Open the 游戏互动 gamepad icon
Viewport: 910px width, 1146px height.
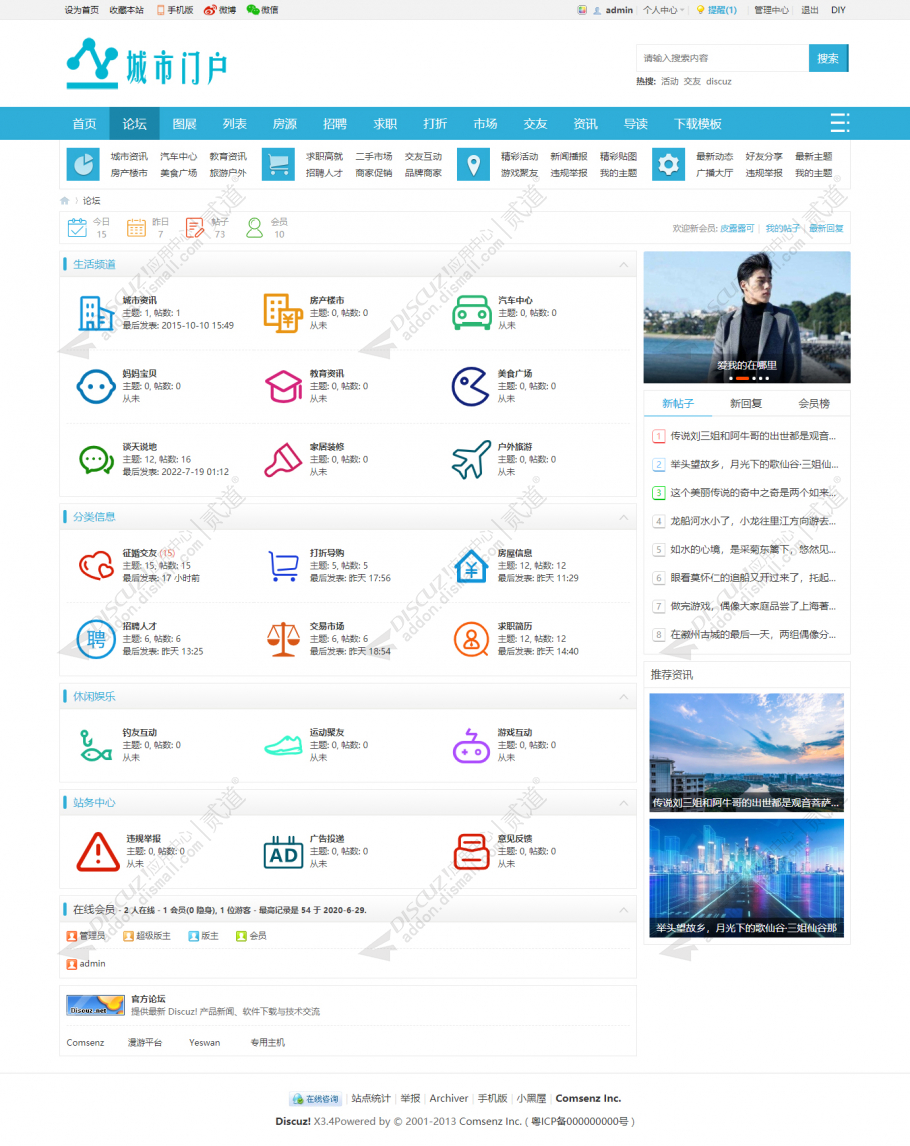pos(471,745)
